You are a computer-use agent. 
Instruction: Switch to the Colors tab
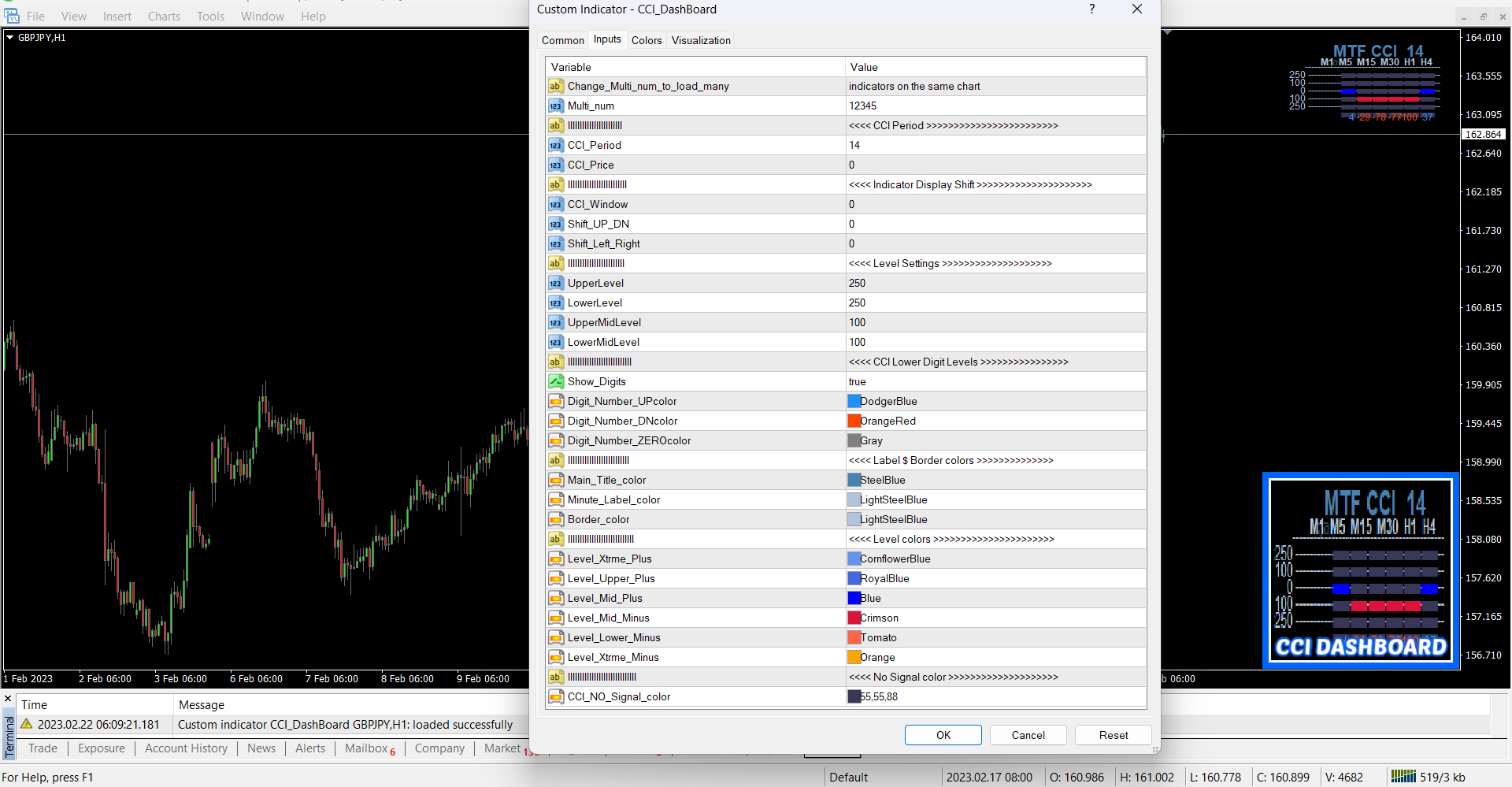(646, 41)
